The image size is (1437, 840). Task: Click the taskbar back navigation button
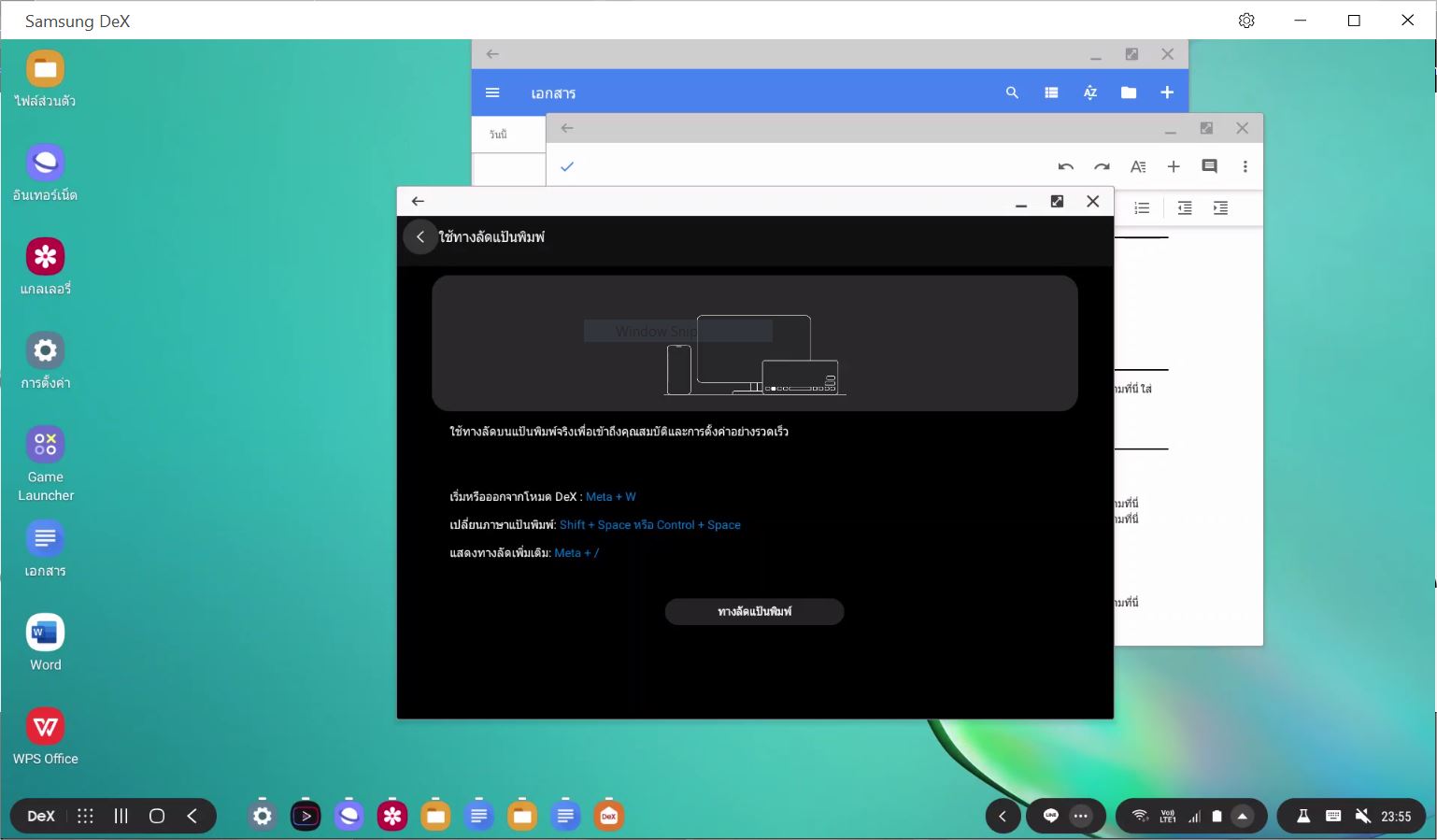click(192, 816)
